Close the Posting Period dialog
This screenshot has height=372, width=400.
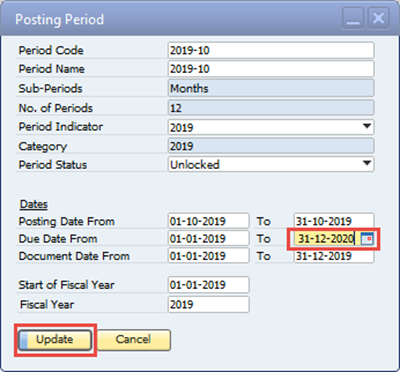tap(378, 19)
